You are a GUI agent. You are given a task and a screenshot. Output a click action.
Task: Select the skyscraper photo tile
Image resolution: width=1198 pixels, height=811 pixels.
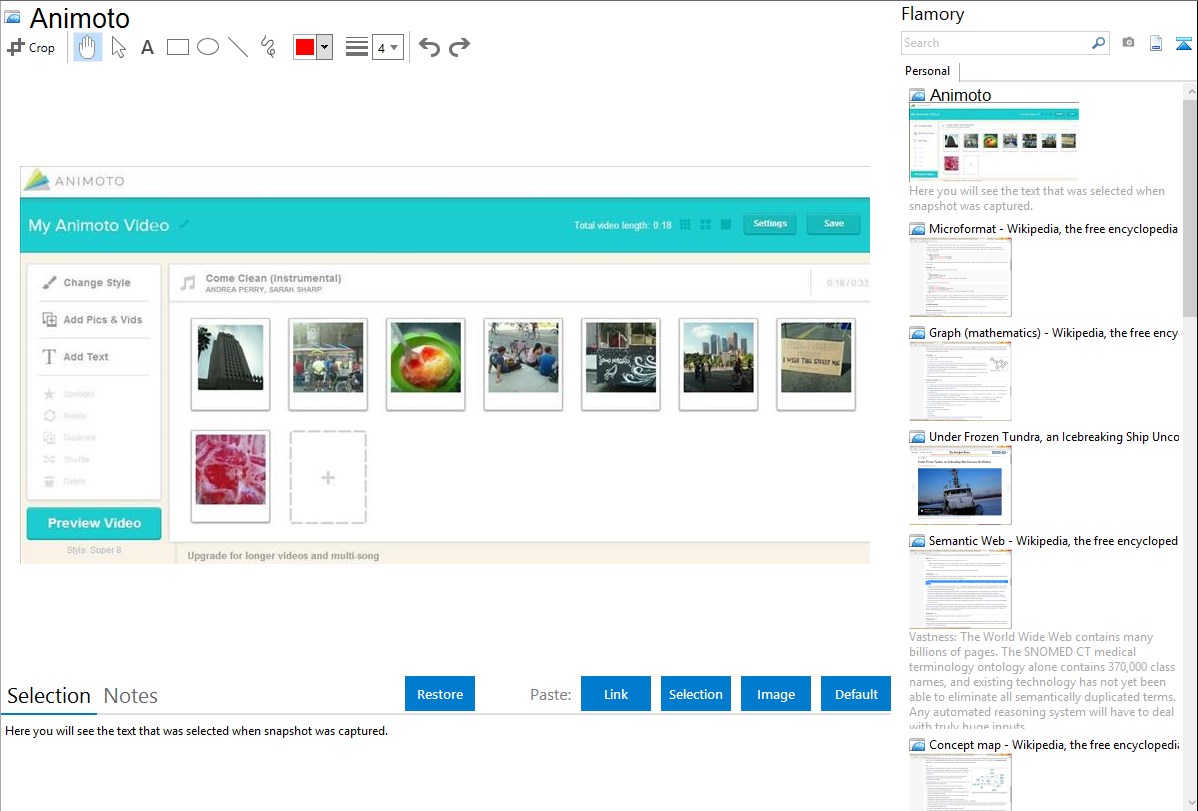coord(230,364)
